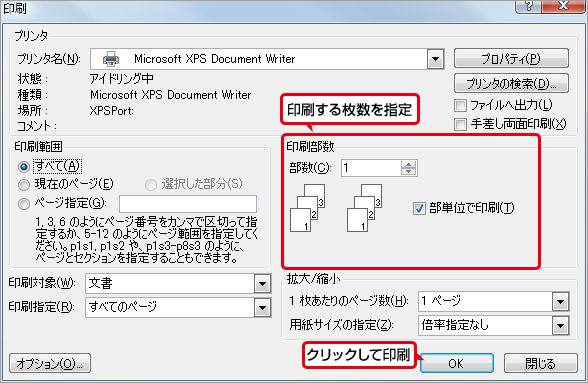Click プリンタの検索(D)... button

511,83
